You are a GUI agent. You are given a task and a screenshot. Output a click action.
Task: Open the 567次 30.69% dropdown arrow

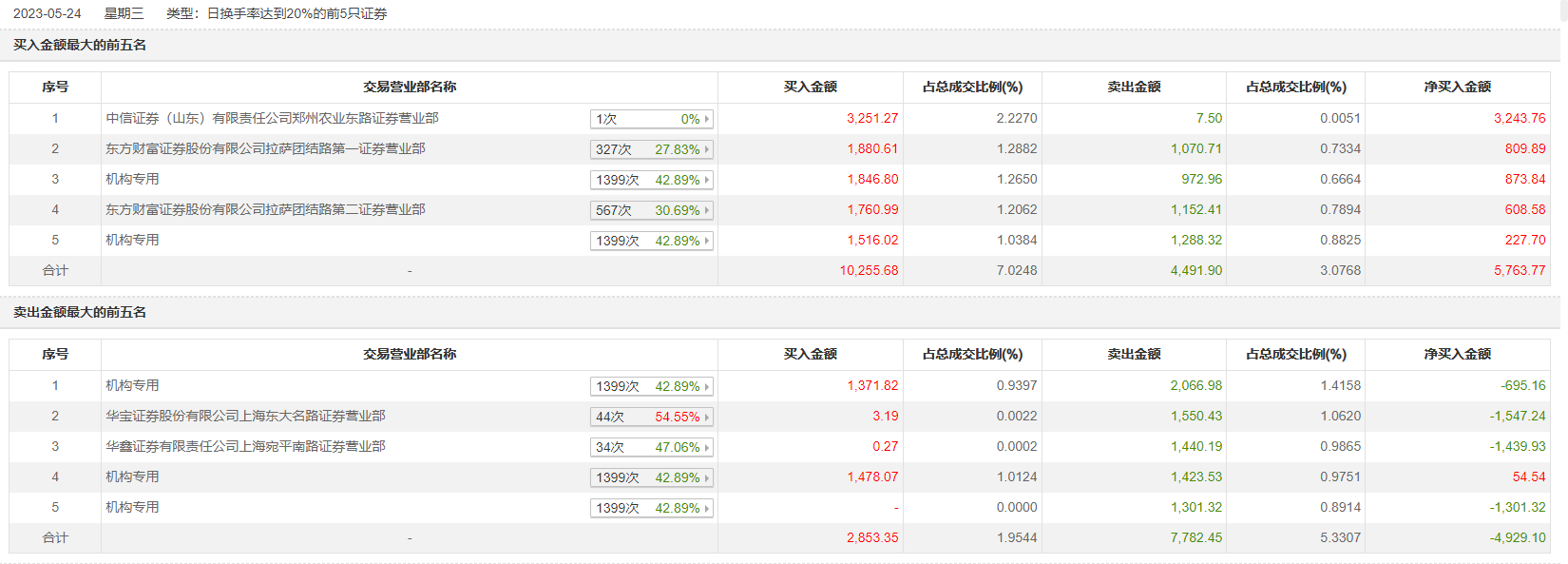click(x=706, y=210)
